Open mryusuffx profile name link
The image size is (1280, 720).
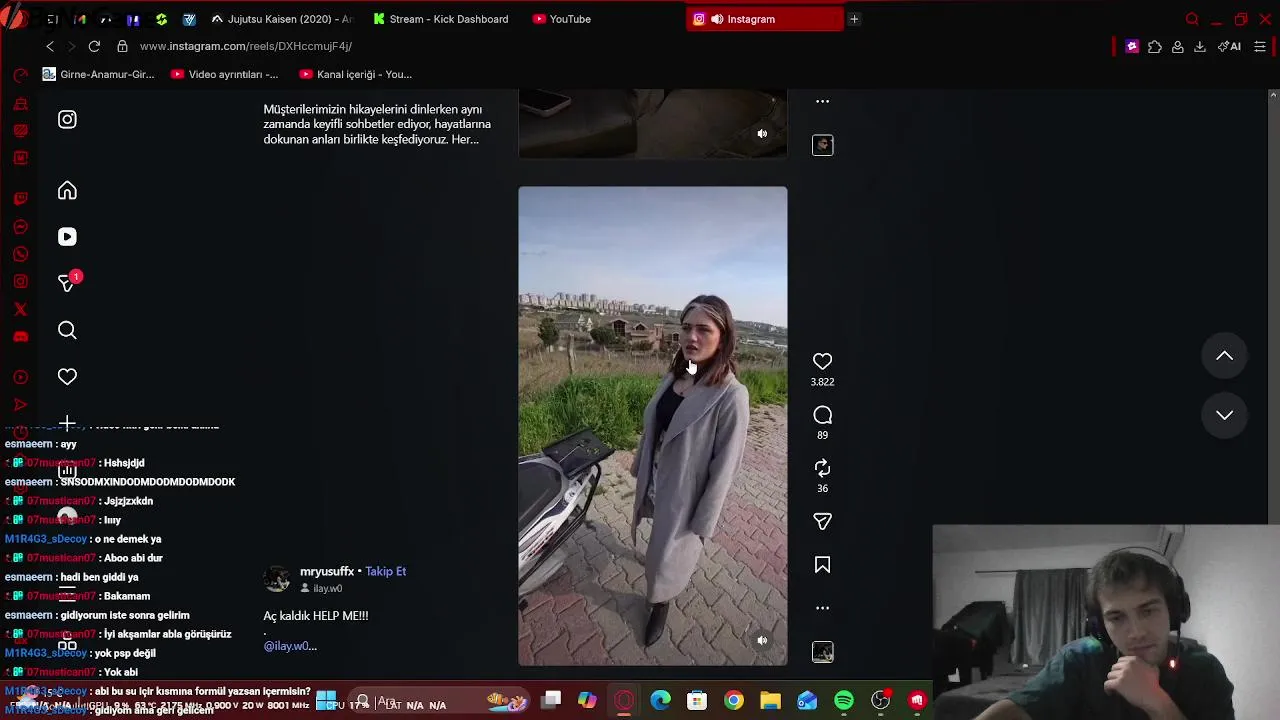pyautogui.click(x=327, y=571)
